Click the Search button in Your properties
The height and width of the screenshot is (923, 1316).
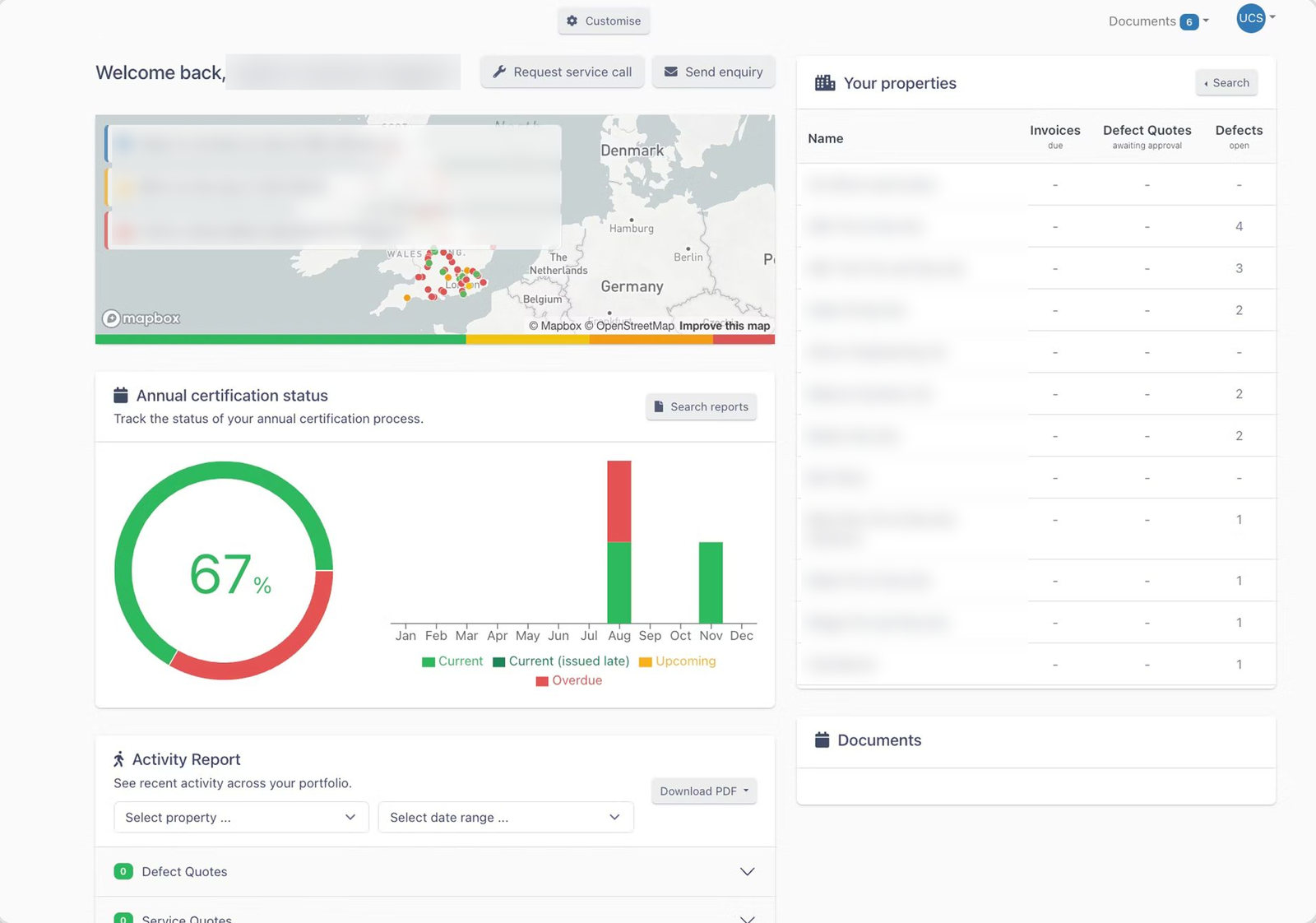[x=1226, y=83]
